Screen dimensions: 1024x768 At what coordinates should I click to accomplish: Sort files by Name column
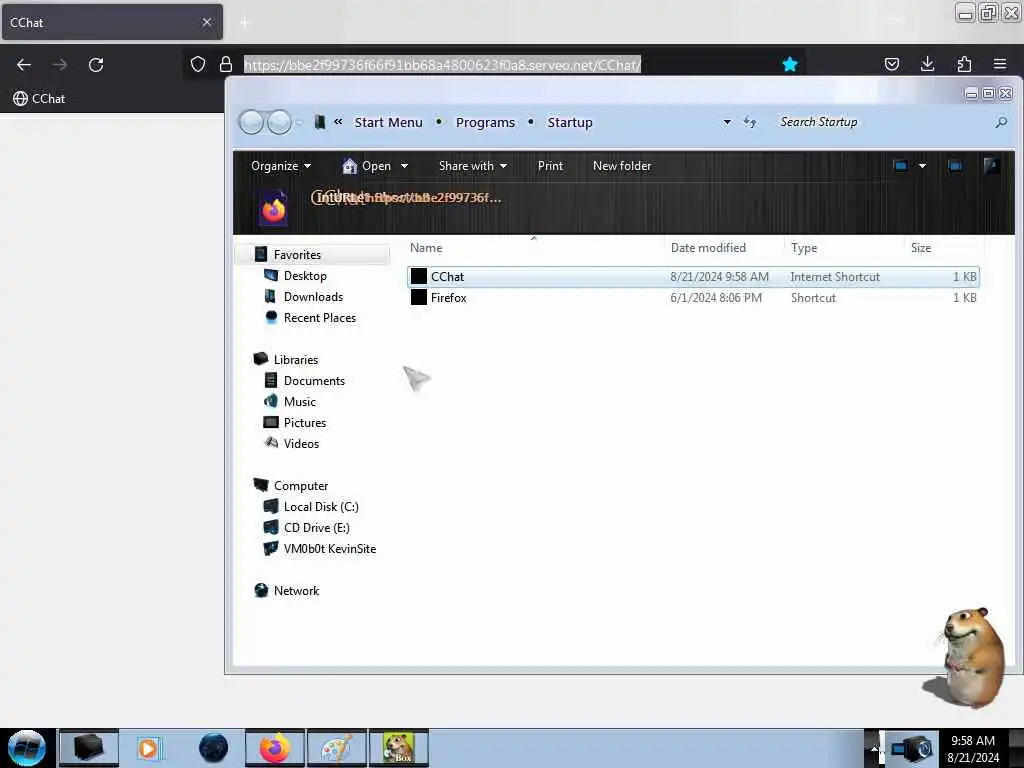[426, 248]
